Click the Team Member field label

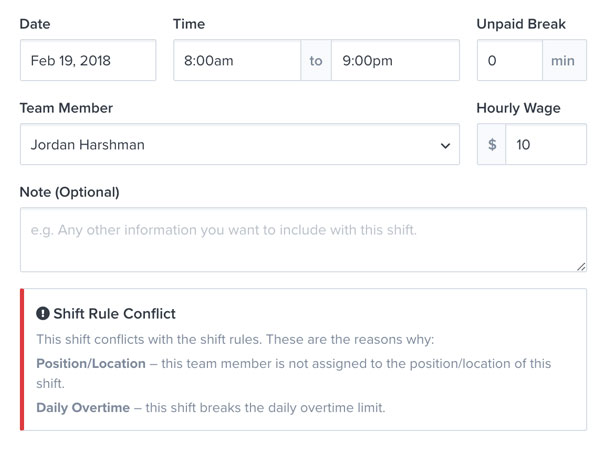click(x=66, y=108)
